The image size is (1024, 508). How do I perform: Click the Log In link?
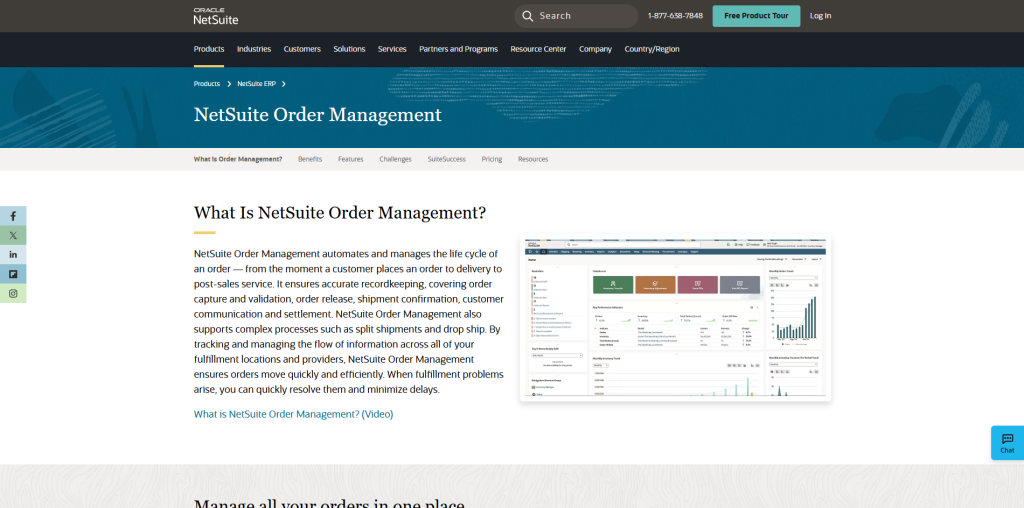click(x=820, y=16)
